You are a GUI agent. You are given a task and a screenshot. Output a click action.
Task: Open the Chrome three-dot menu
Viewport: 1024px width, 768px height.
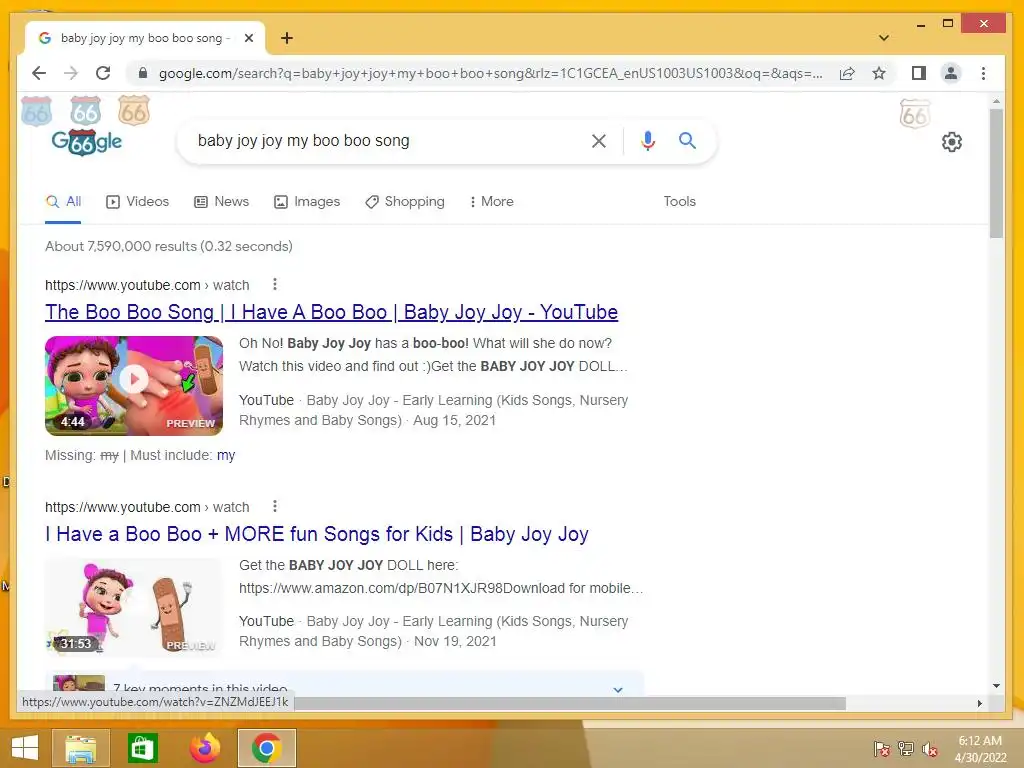pos(984,73)
